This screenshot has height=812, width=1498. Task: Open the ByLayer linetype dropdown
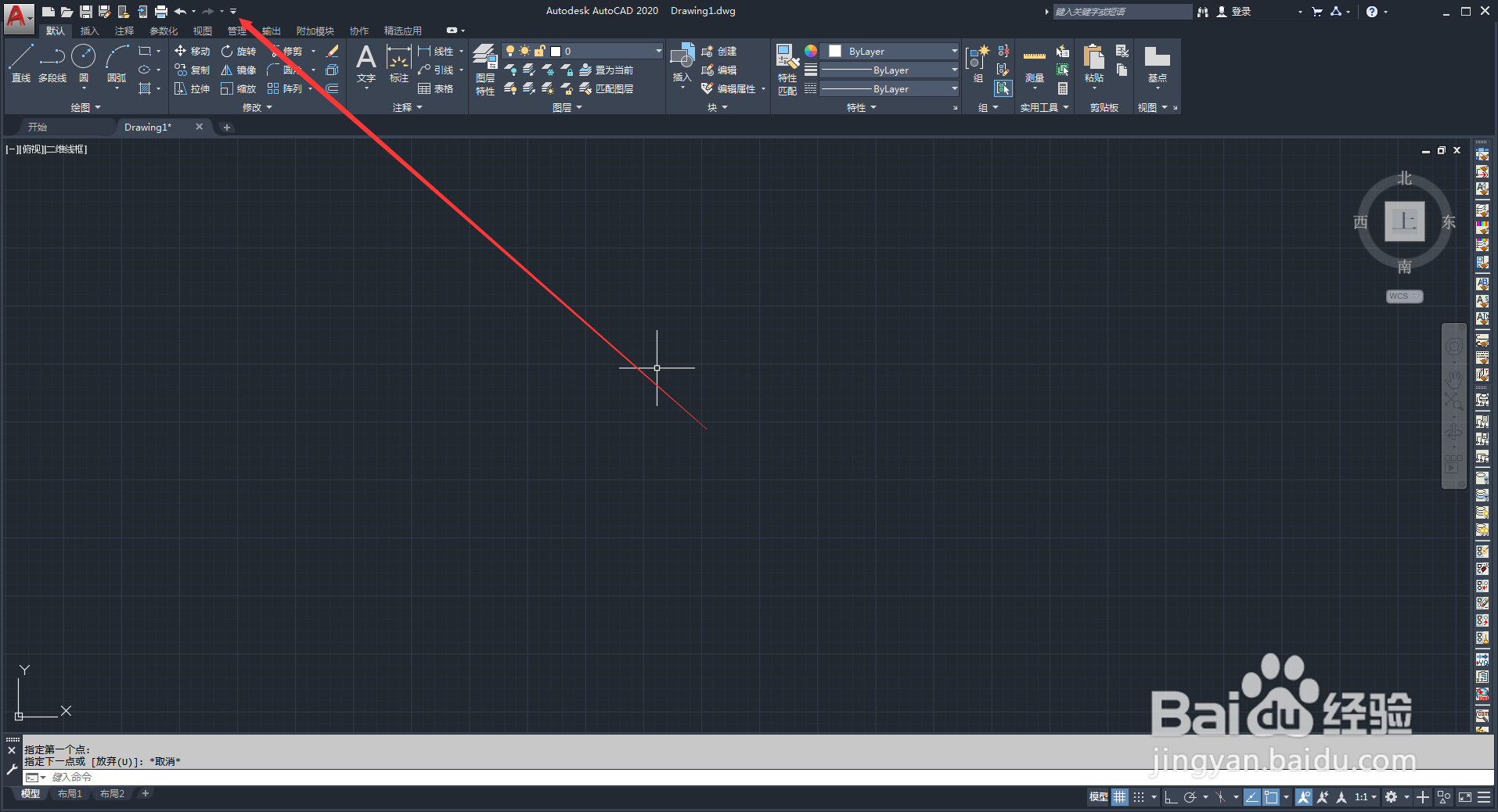pos(889,88)
